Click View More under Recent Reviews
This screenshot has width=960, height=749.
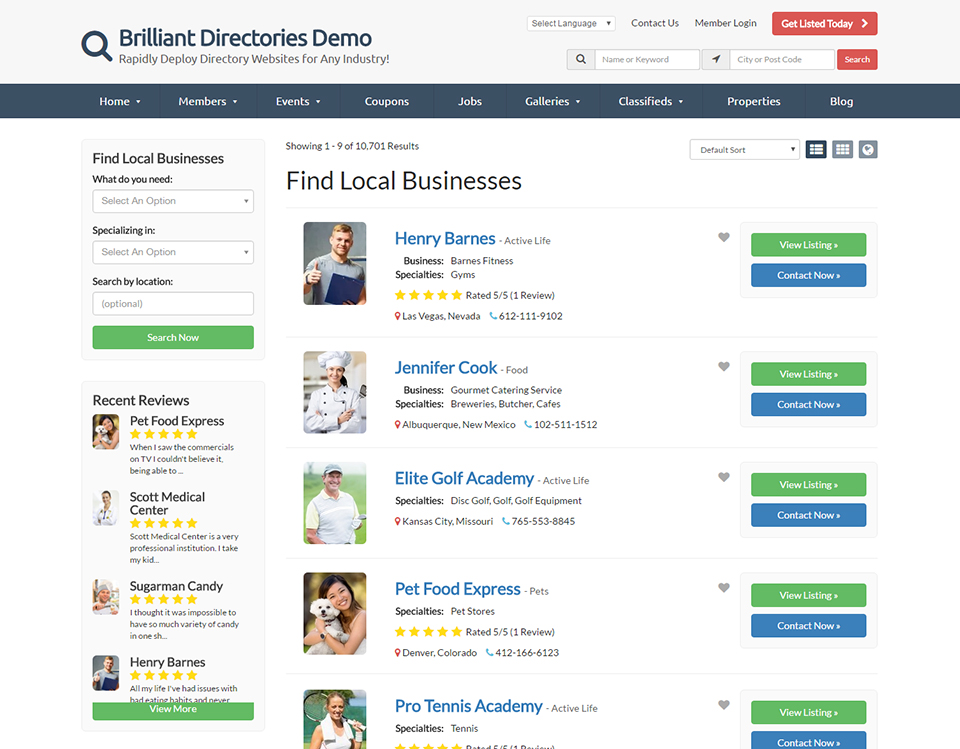tap(173, 709)
